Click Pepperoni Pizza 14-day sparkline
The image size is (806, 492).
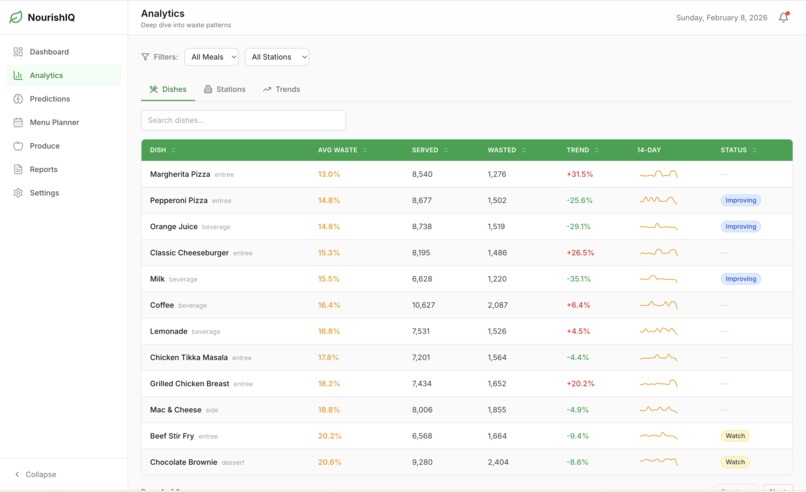658,200
